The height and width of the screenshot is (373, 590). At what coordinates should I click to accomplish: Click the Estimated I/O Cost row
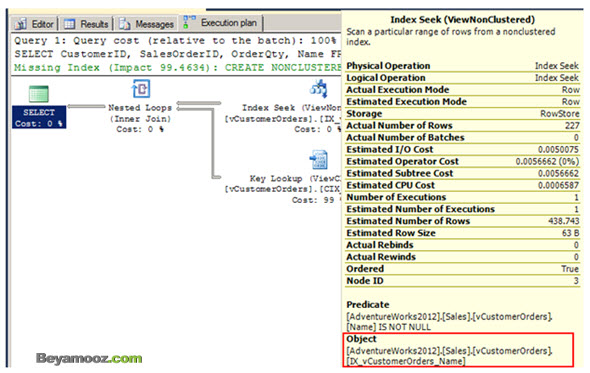pos(462,149)
